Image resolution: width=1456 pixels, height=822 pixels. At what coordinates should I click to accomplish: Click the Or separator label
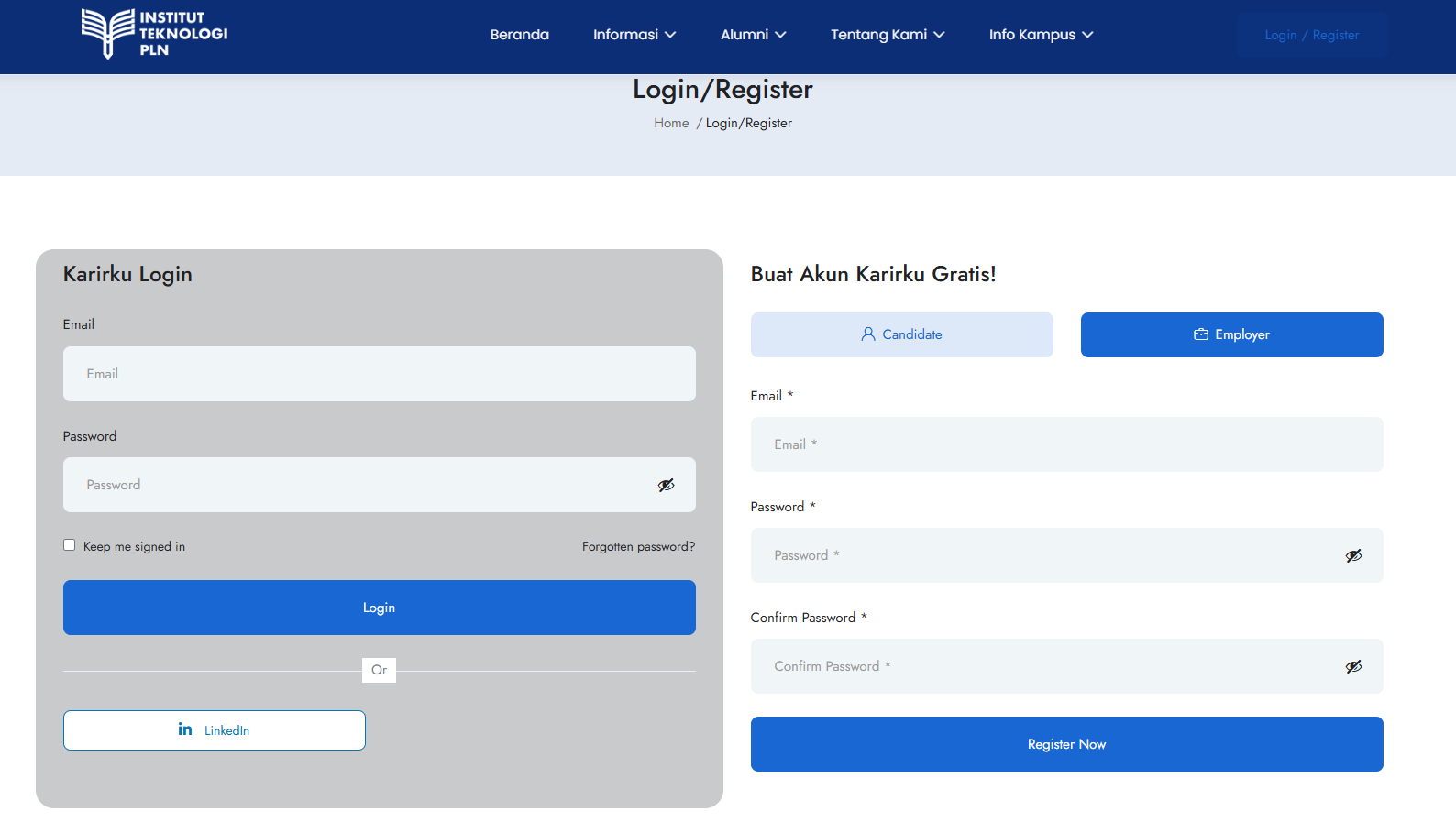click(380, 670)
